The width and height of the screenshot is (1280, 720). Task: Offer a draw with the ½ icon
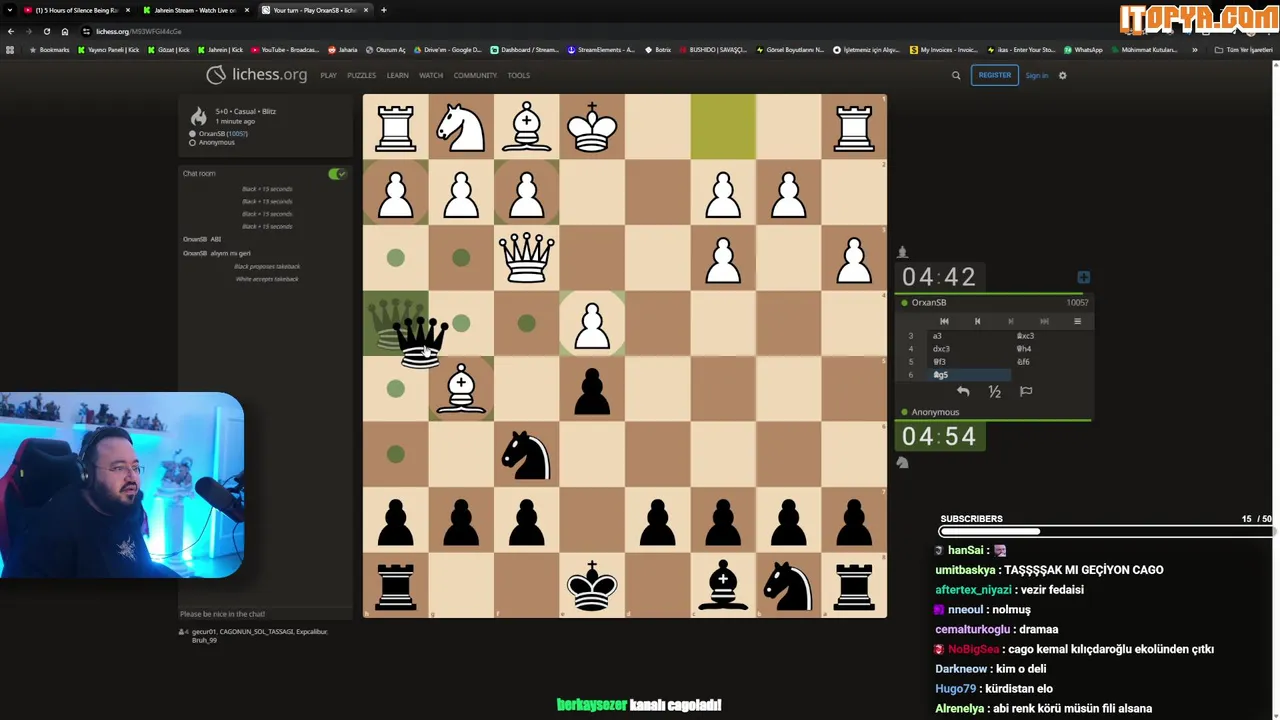(994, 392)
